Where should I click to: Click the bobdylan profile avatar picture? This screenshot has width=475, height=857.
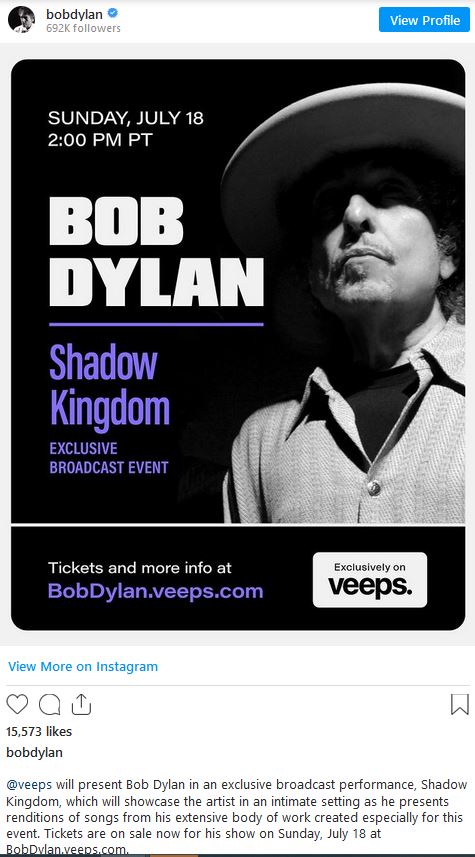21,20
